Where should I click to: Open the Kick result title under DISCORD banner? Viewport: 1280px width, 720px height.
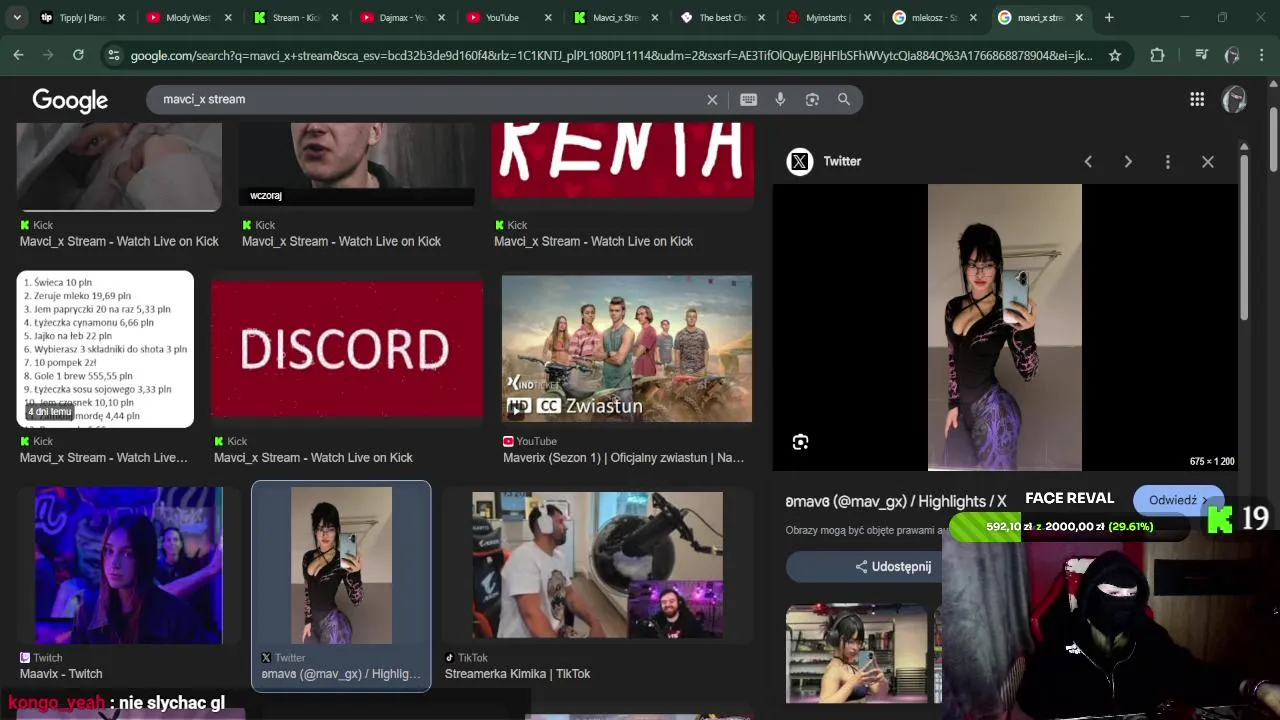click(313, 458)
